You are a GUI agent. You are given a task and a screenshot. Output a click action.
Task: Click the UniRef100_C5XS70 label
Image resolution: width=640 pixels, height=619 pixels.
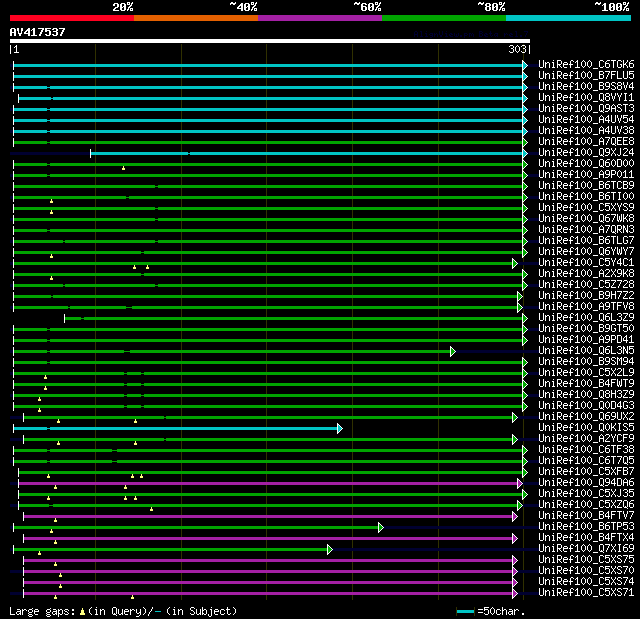pyautogui.click(x=586, y=571)
